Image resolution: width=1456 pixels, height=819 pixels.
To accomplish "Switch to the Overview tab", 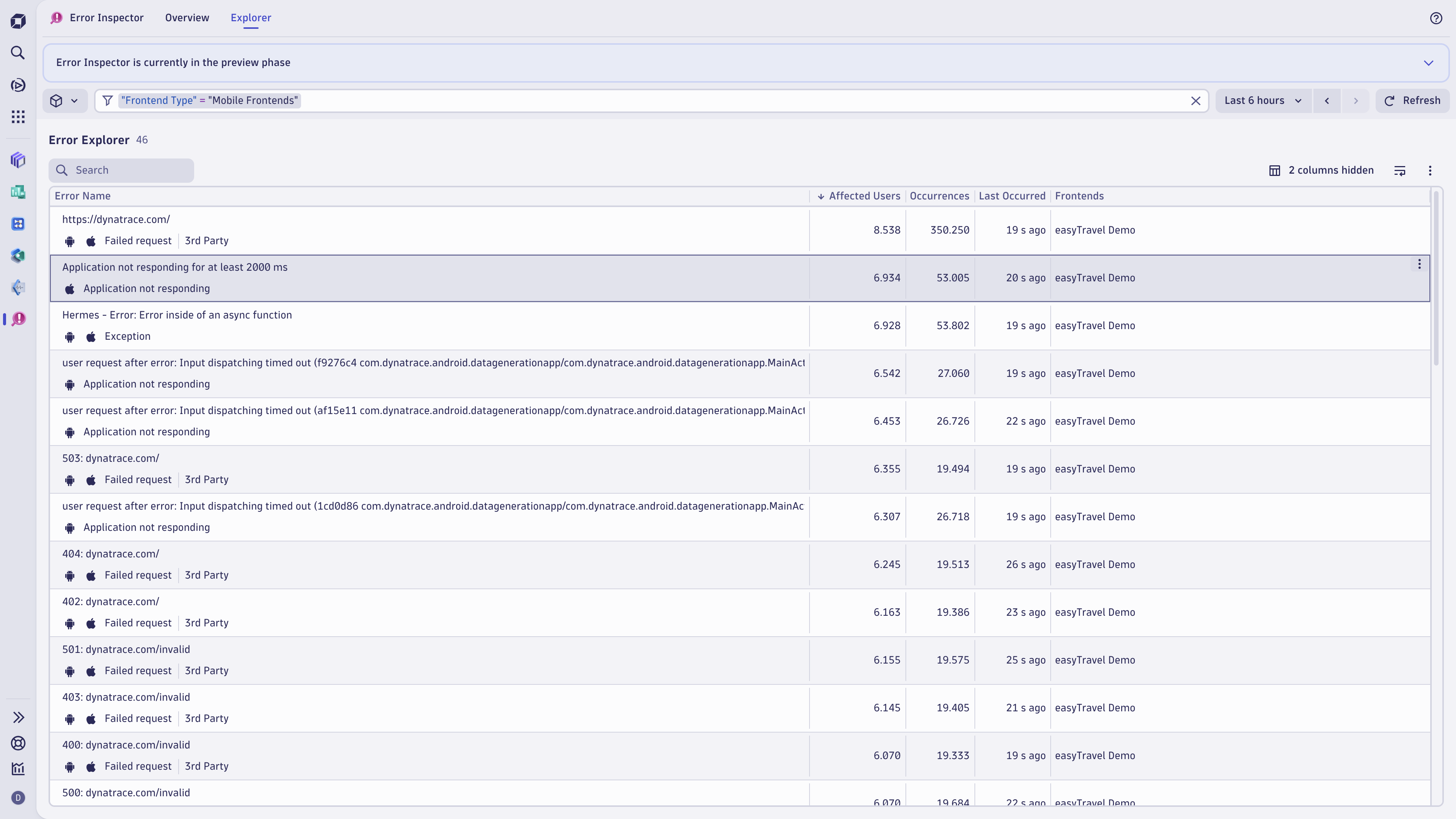I will 187,17.
